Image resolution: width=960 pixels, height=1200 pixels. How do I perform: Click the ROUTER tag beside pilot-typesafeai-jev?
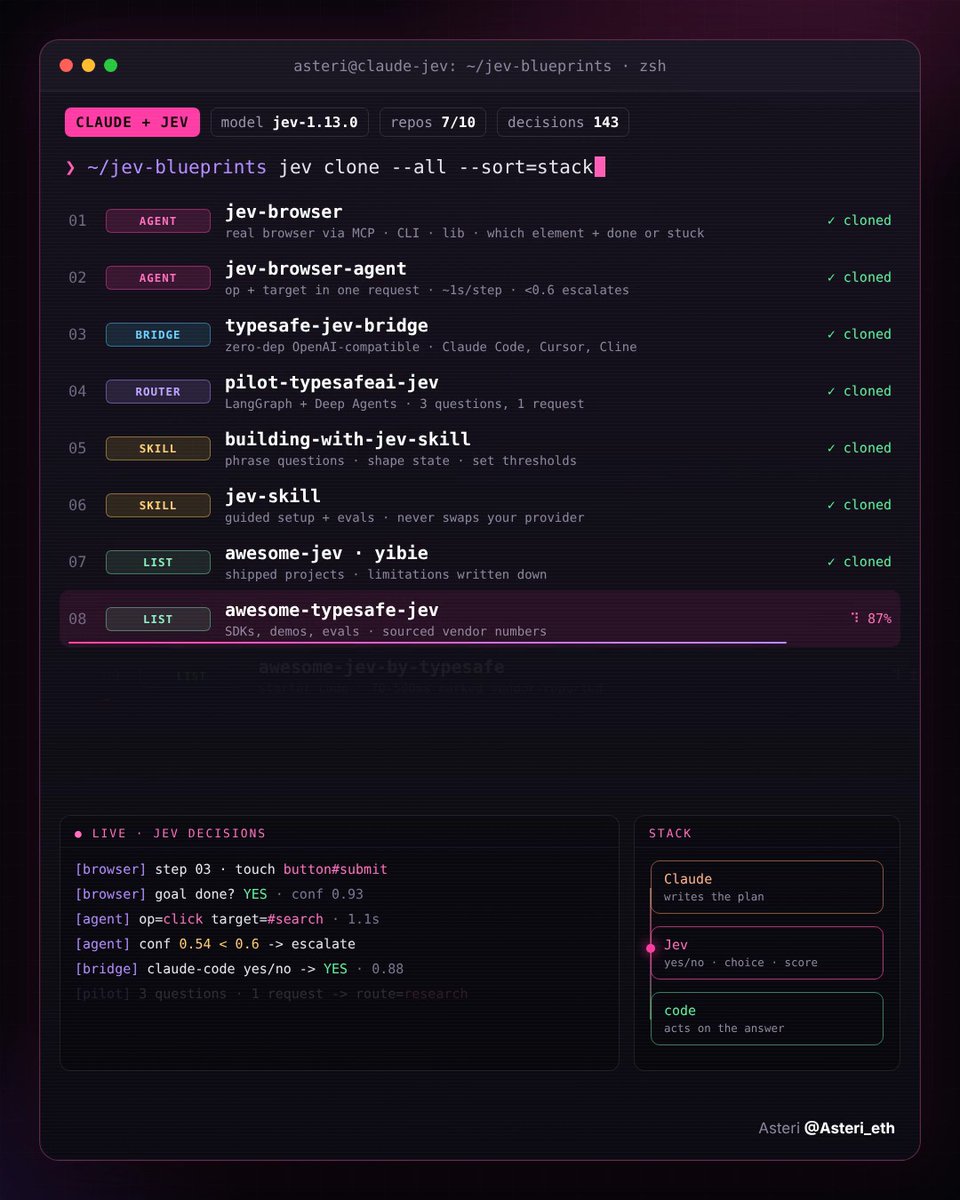tap(158, 392)
